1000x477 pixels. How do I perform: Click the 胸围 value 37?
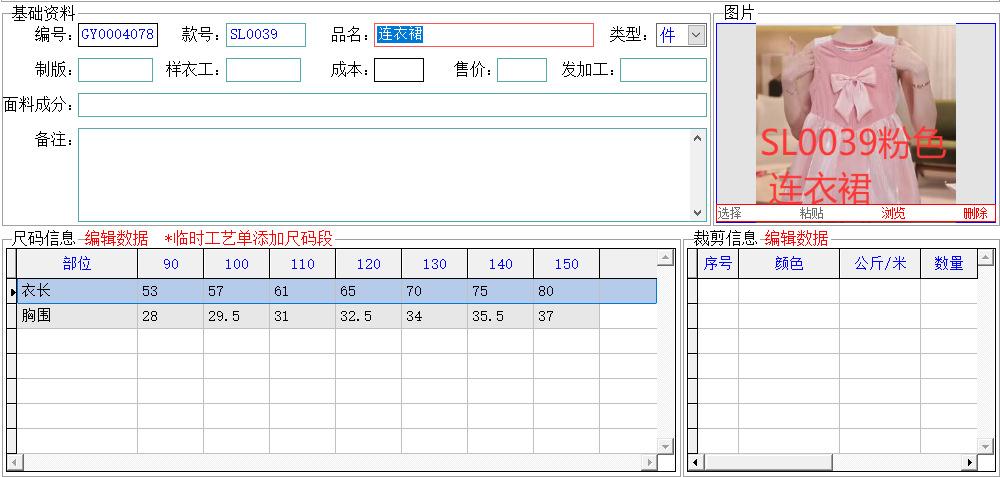[566, 316]
